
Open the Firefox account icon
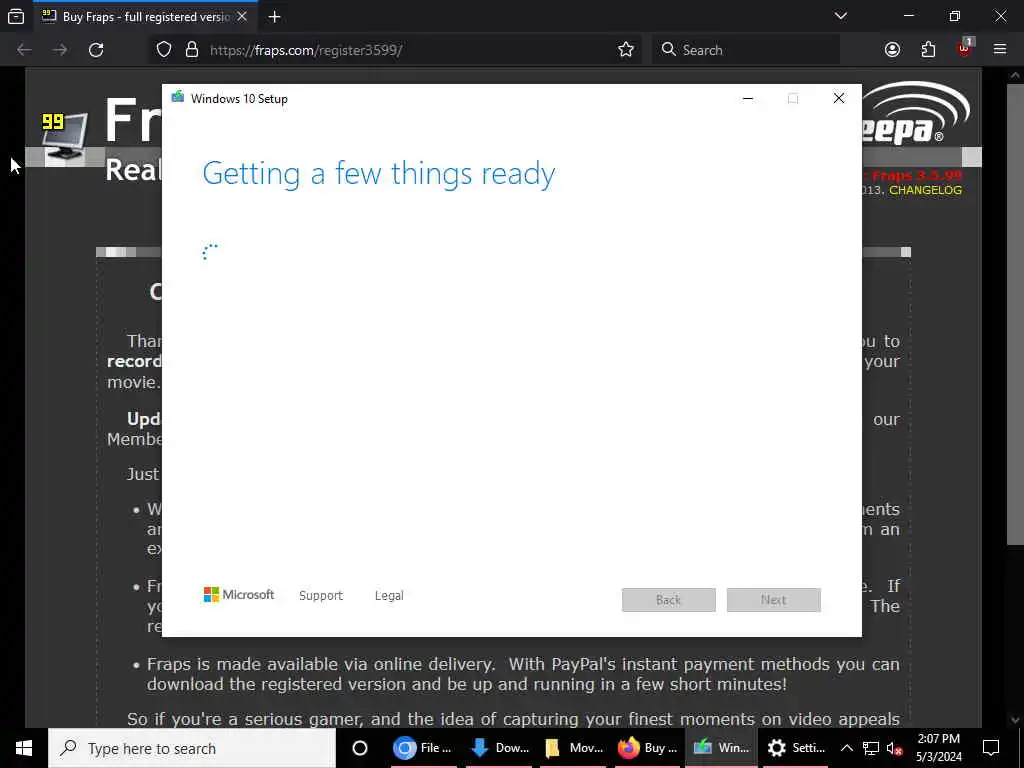click(892, 50)
